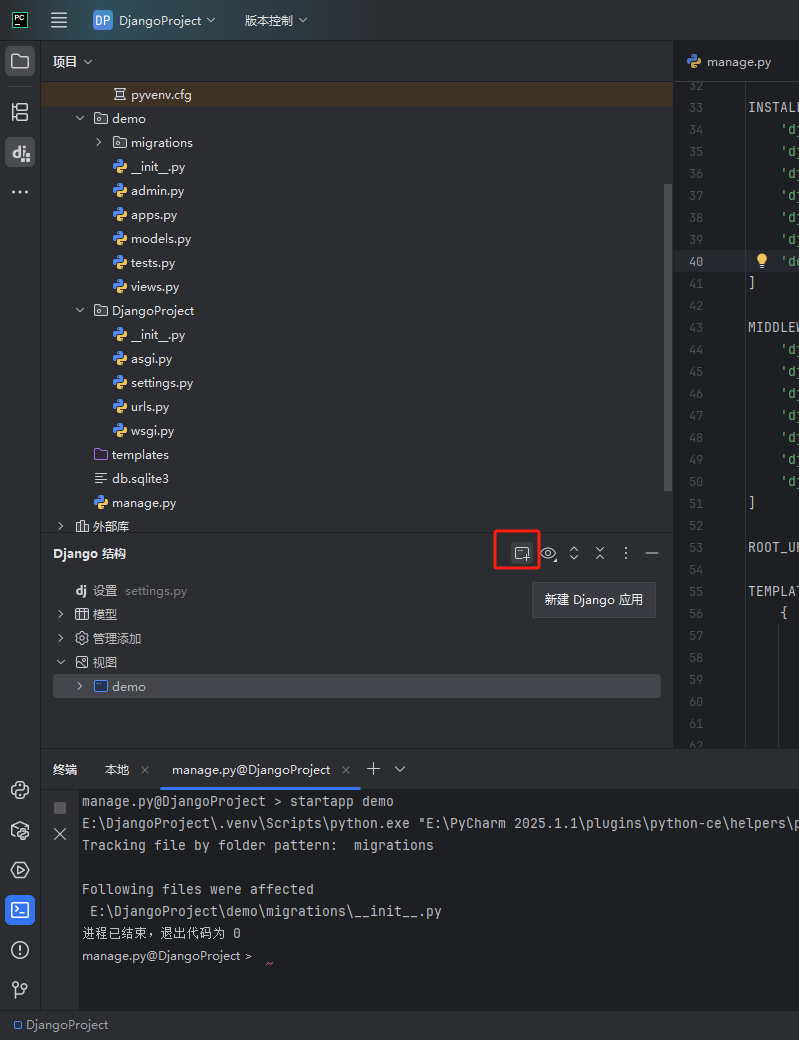
Task: Expand the 管理添加 node
Action: [61, 638]
